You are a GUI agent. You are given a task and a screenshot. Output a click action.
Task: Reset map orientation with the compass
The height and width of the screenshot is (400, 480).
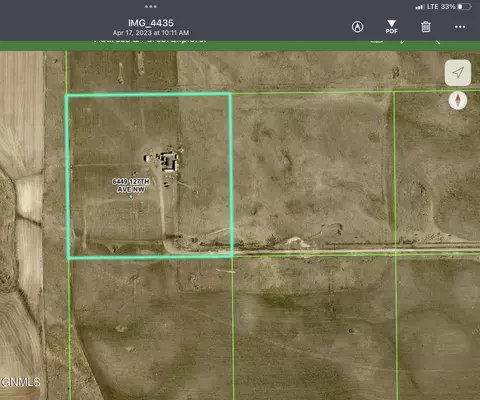click(458, 100)
